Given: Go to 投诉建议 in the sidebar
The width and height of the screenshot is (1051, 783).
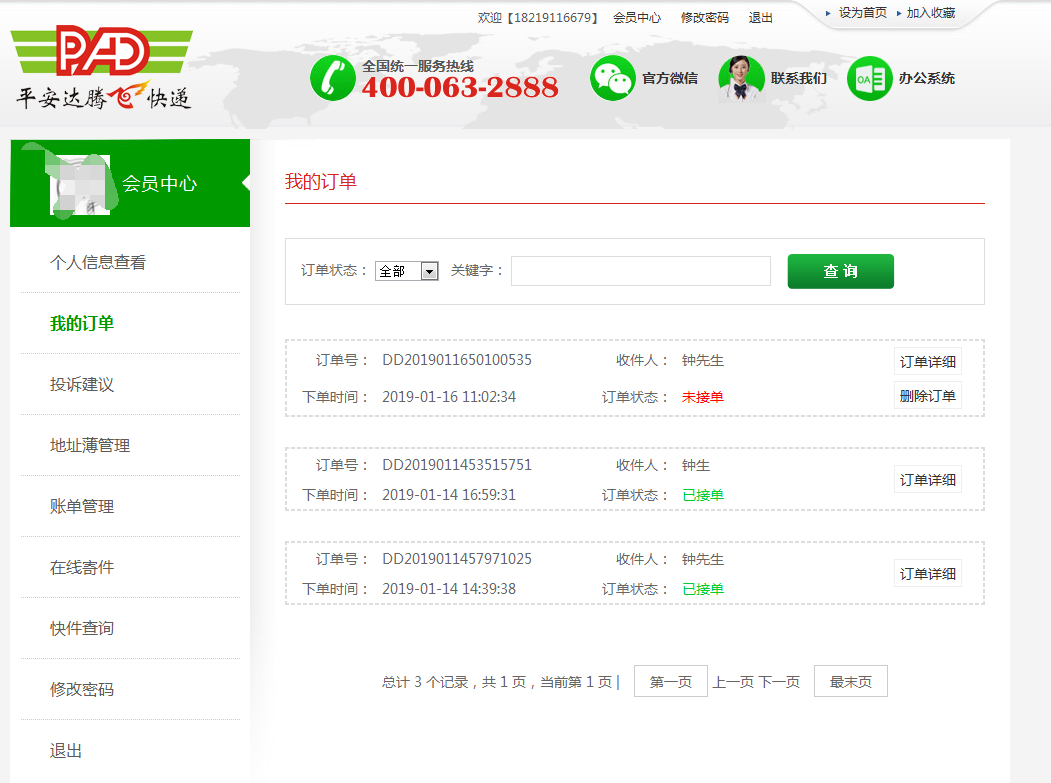Looking at the screenshot, I should (82, 385).
